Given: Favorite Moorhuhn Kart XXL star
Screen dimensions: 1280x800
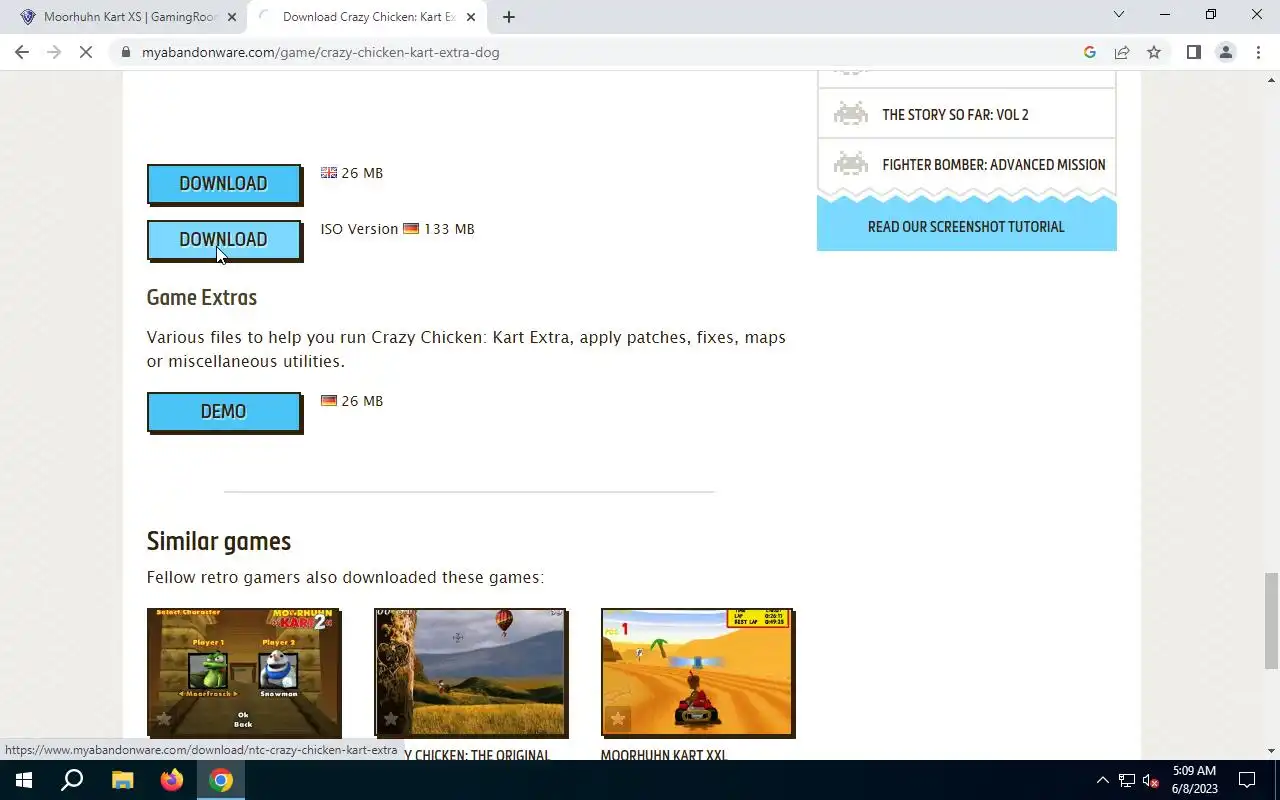Looking at the screenshot, I should point(618,718).
